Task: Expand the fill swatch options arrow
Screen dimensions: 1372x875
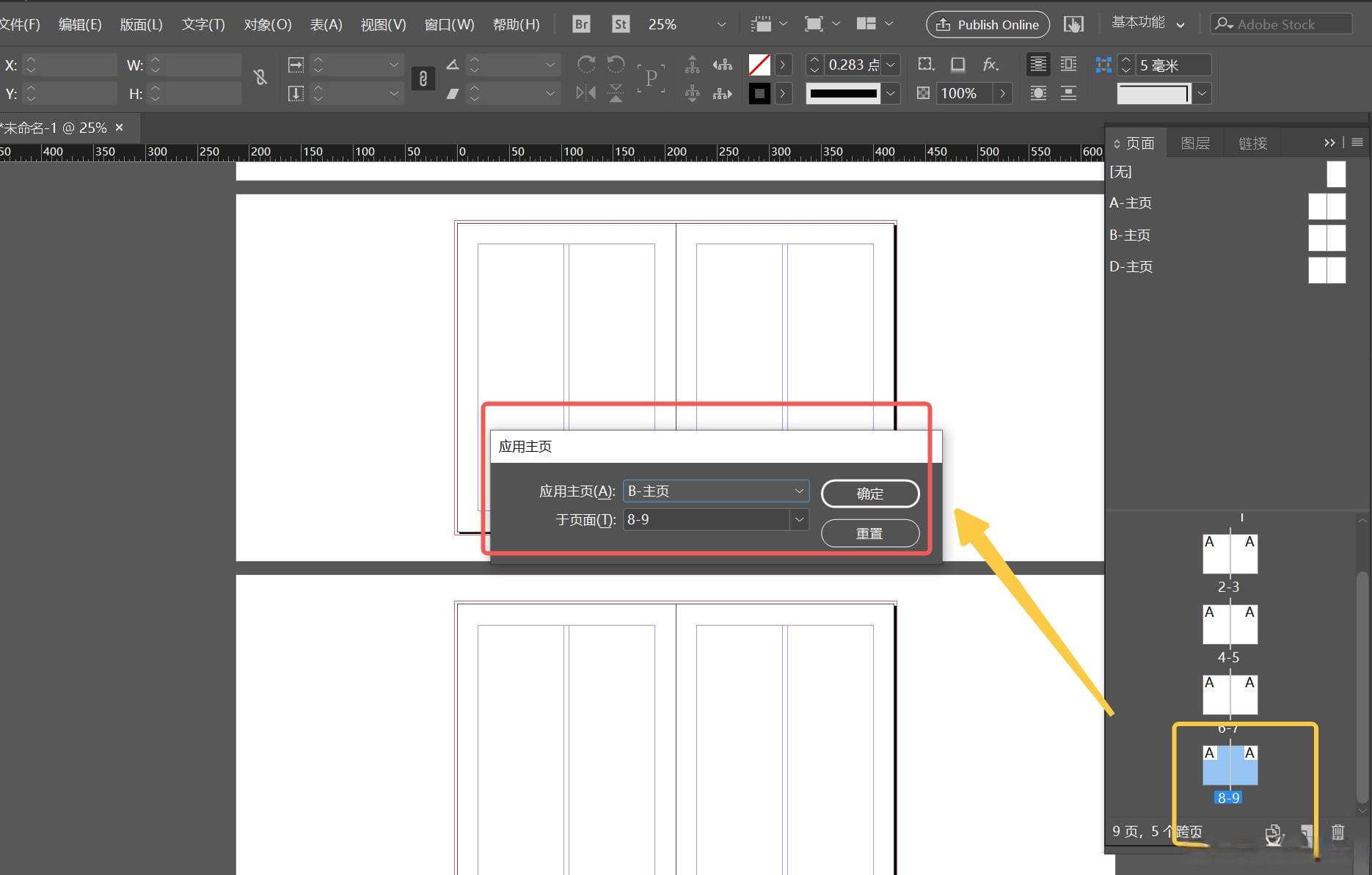Action: click(x=783, y=65)
